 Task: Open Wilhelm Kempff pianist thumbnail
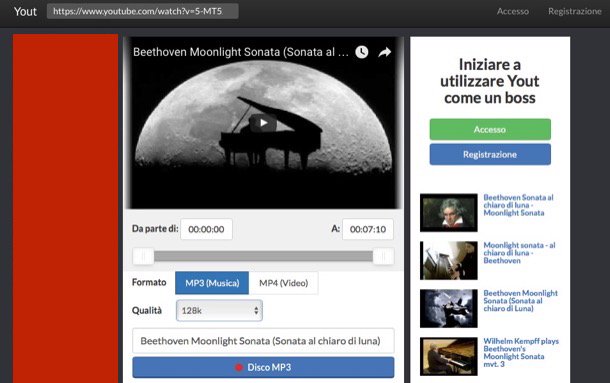[x=449, y=356]
